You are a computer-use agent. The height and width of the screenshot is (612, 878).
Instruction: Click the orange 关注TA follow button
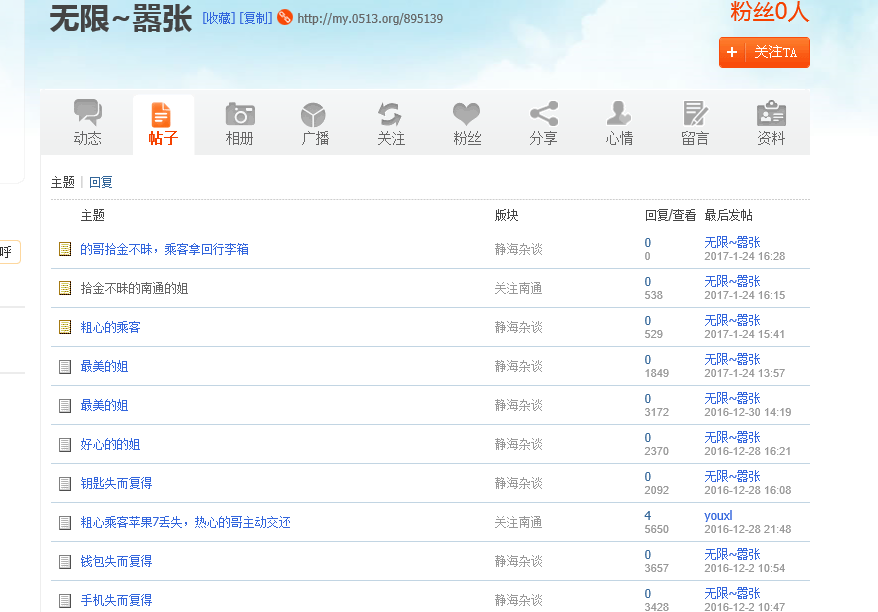point(764,52)
